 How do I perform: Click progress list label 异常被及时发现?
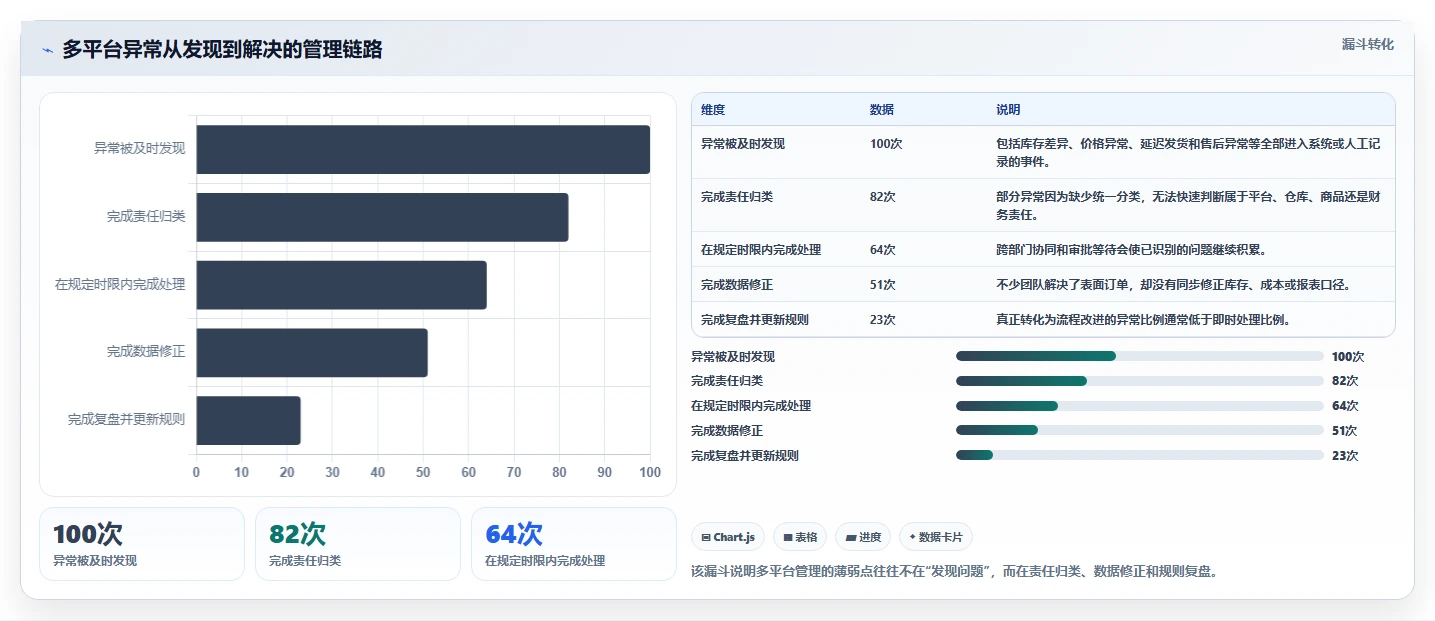[733, 357]
